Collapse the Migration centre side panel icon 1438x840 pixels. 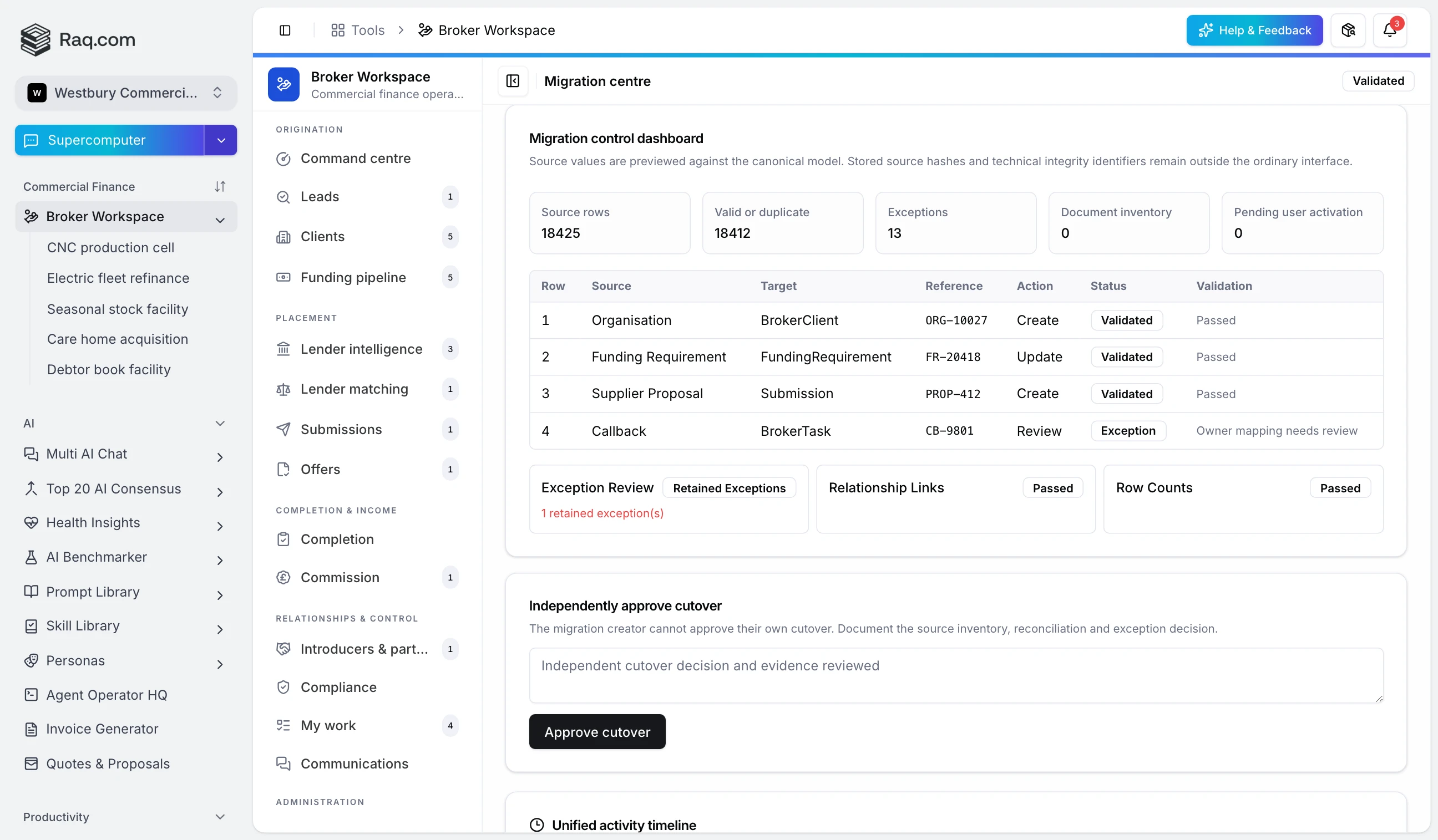pyautogui.click(x=513, y=81)
